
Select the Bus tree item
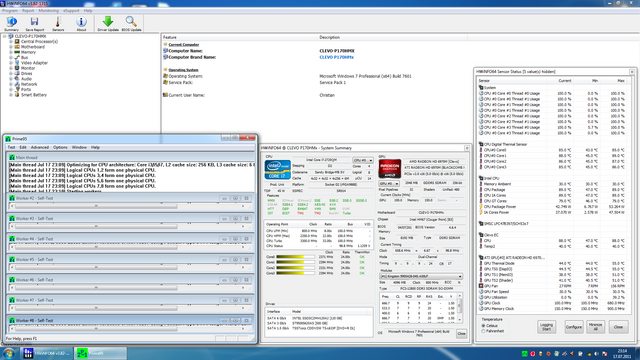pos(24,58)
